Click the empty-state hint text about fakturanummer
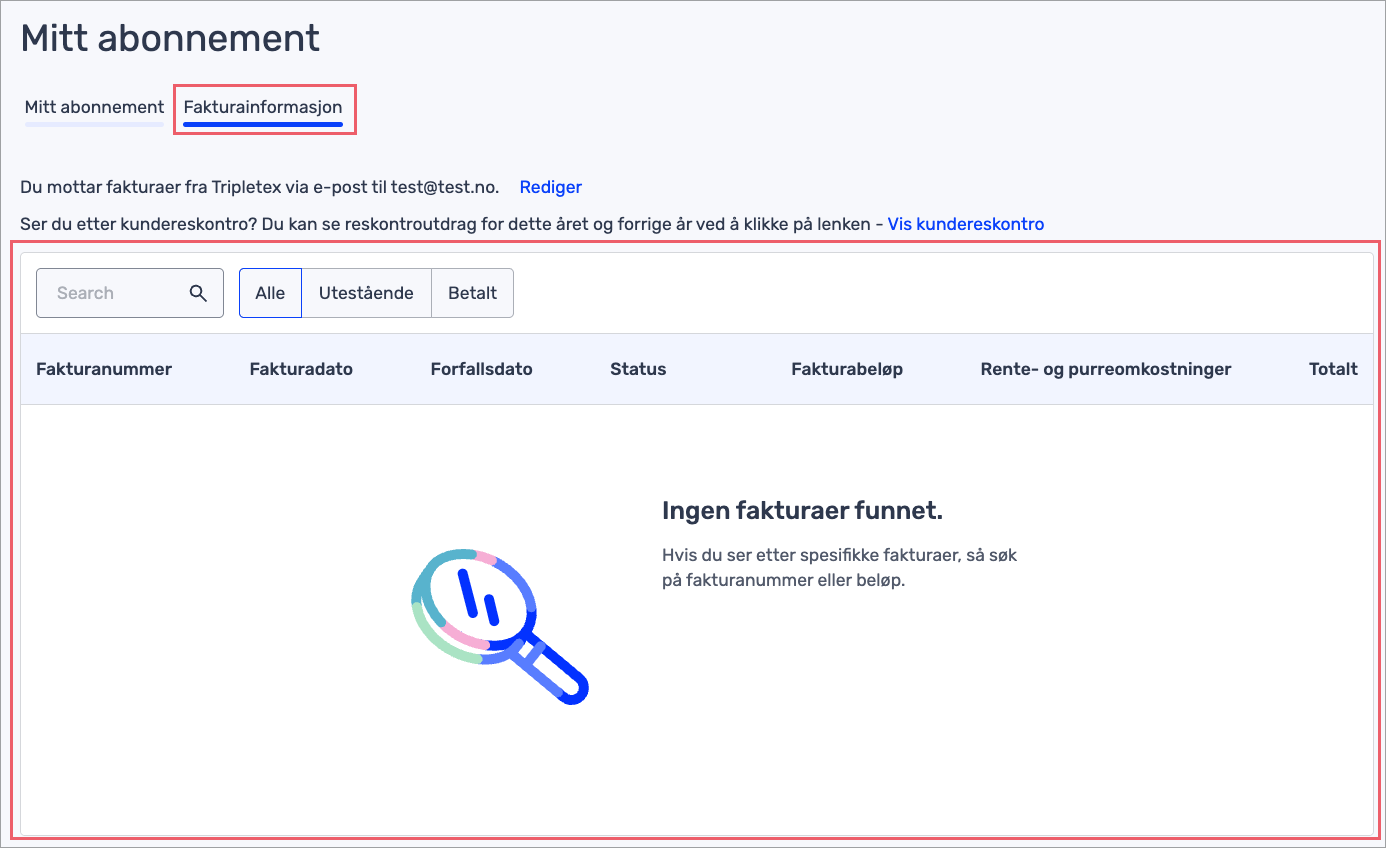This screenshot has width=1386, height=848. pyautogui.click(x=839, y=567)
